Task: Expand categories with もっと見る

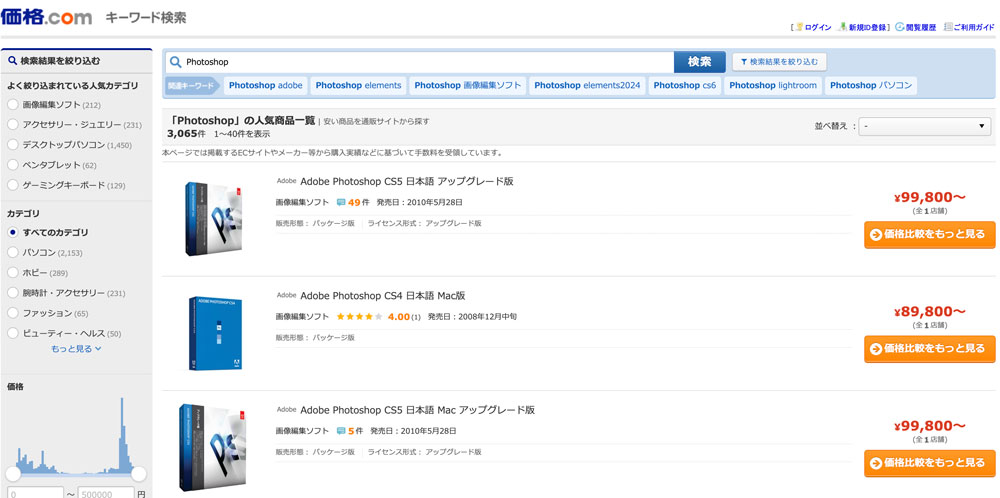Action: pos(76,349)
